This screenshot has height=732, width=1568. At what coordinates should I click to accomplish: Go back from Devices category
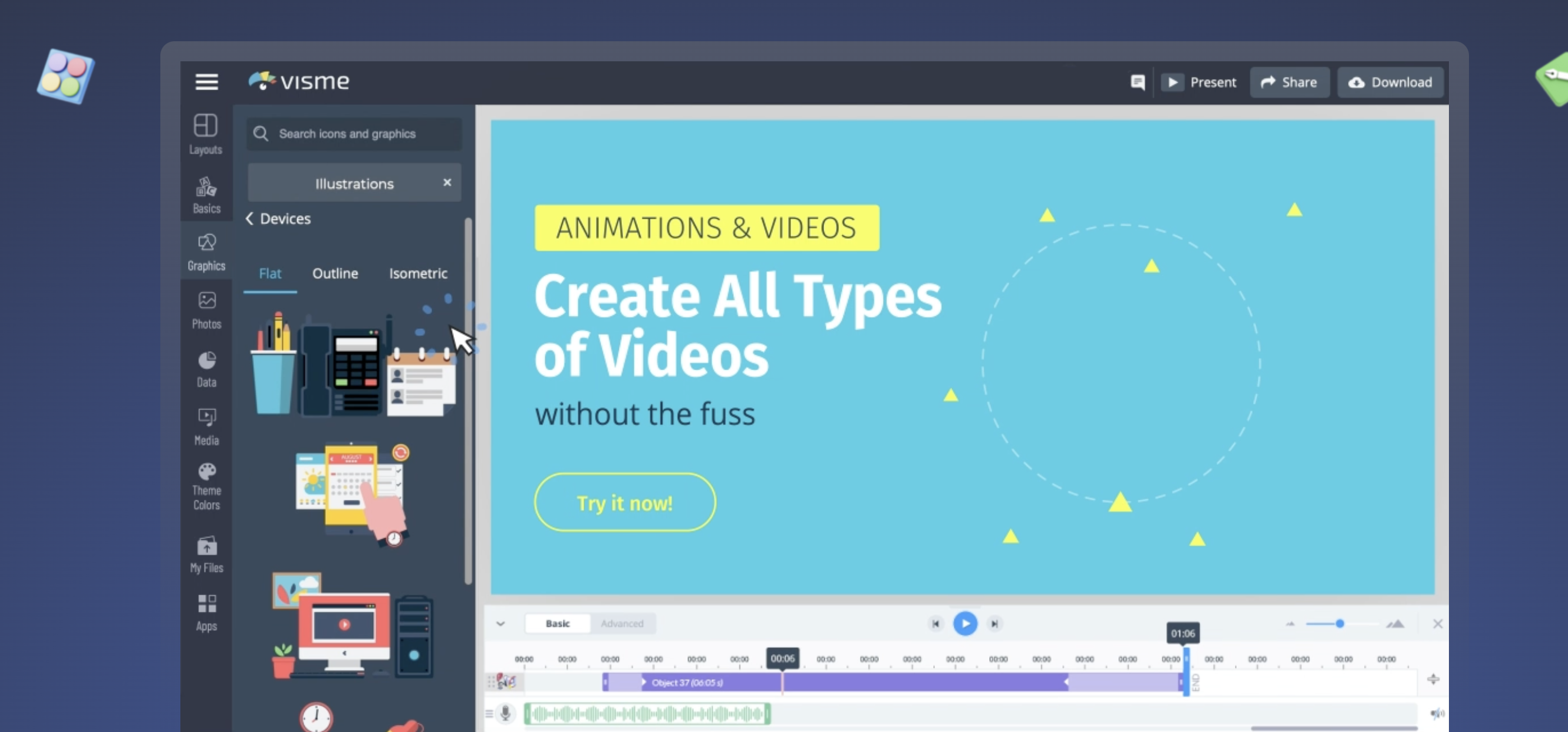pyautogui.click(x=249, y=219)
